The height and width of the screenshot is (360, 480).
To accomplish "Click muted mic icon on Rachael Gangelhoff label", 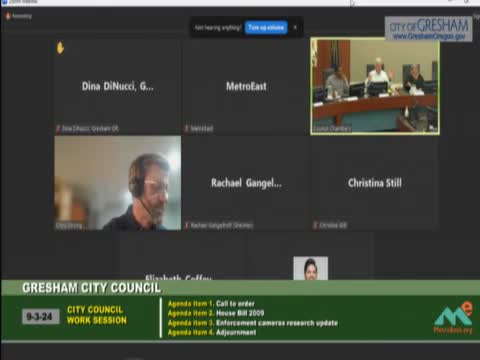I will click(x=187, y=225).
